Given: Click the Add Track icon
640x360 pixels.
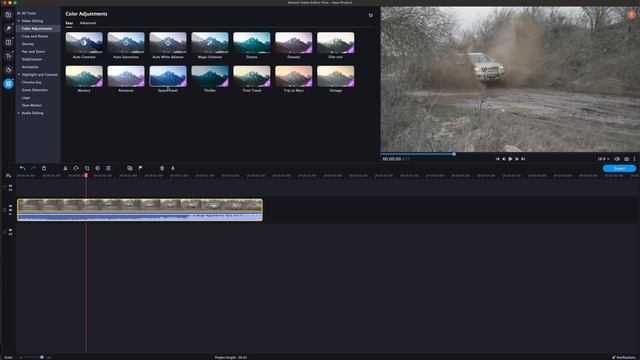Looking at the screenshot, I should pyautogui.click(x=9, y=176).
